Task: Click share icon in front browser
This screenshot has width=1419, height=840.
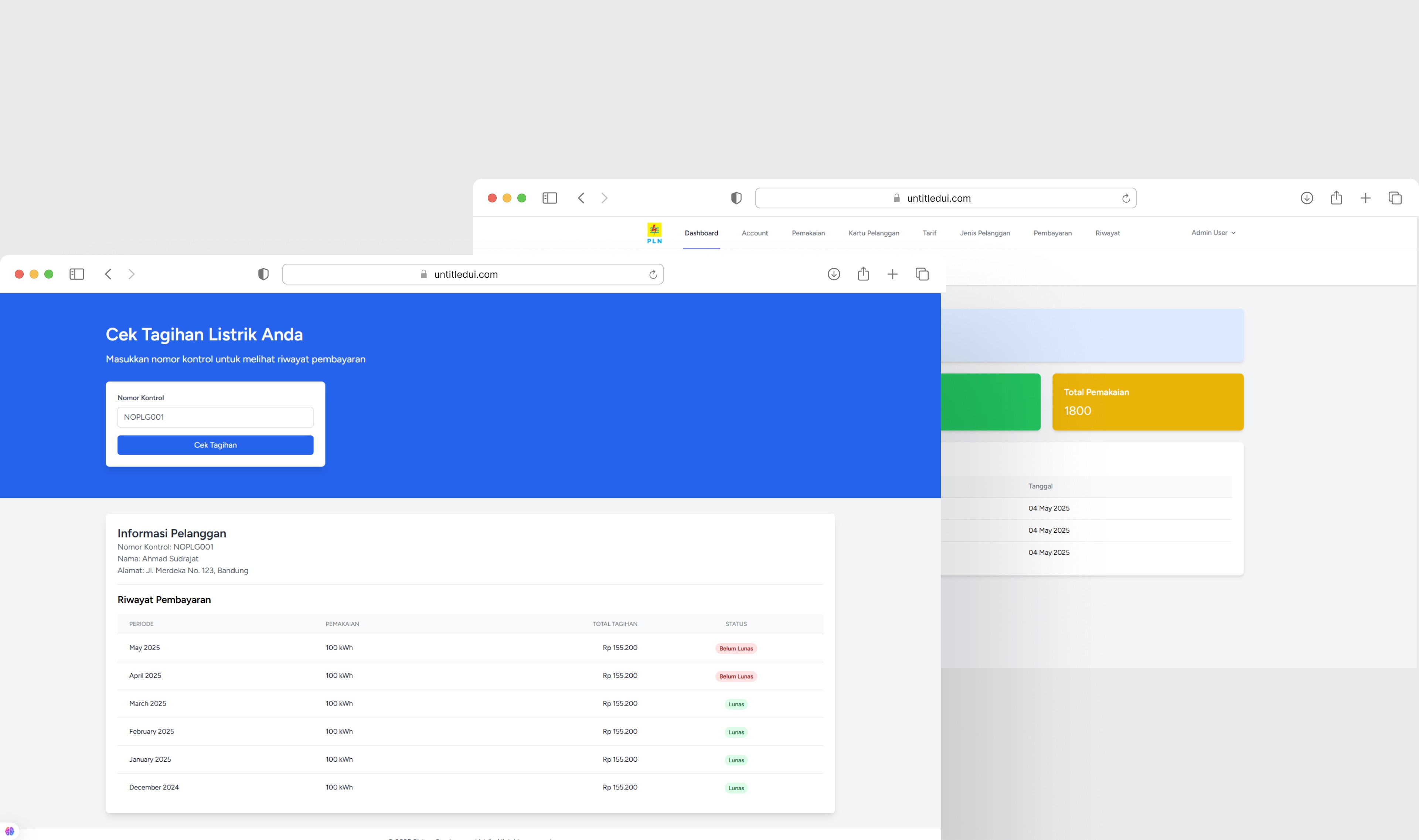Action: pyautogui.click(x=863, y=274)
